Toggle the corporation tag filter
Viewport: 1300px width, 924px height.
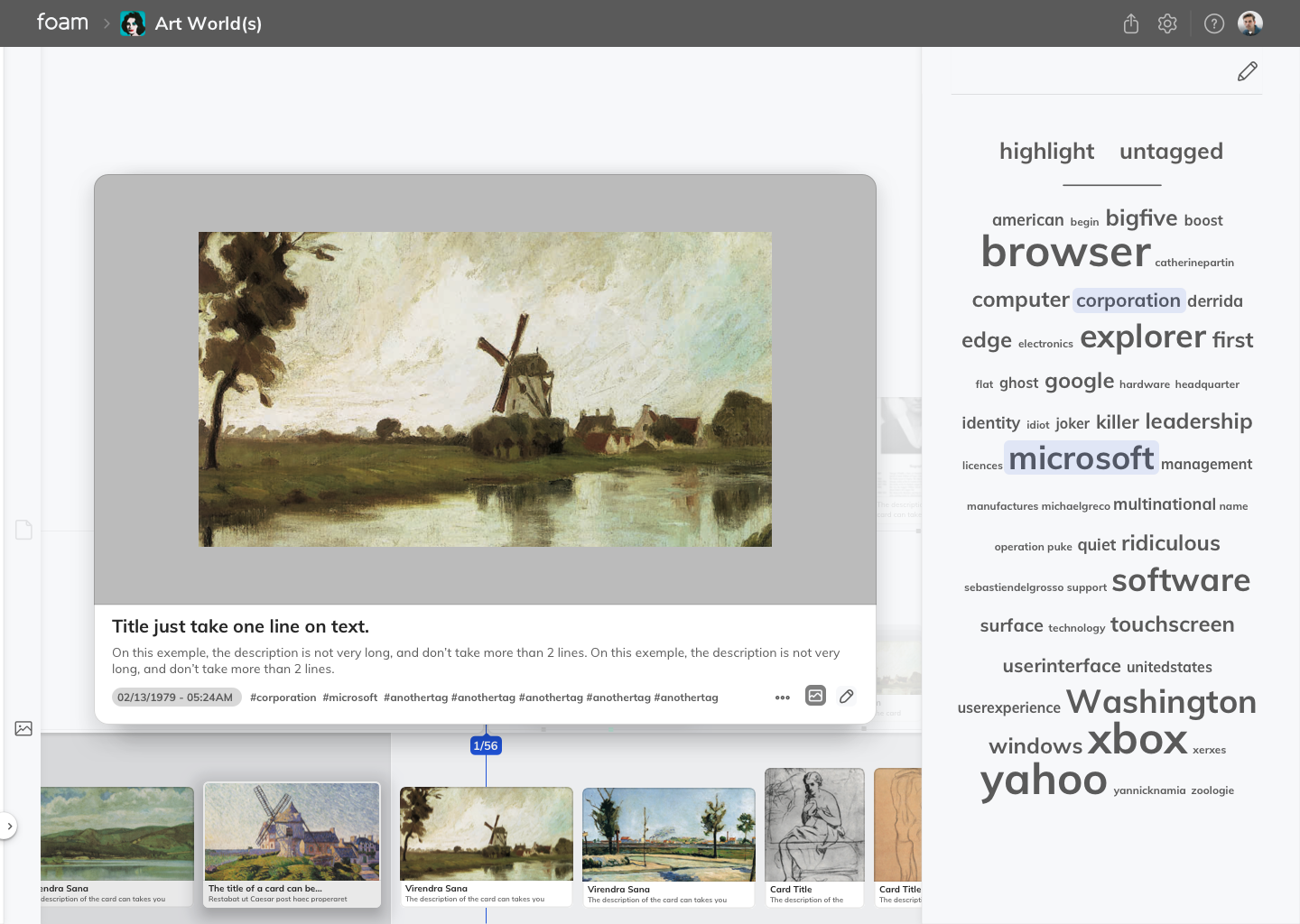tap(1128, 300)
